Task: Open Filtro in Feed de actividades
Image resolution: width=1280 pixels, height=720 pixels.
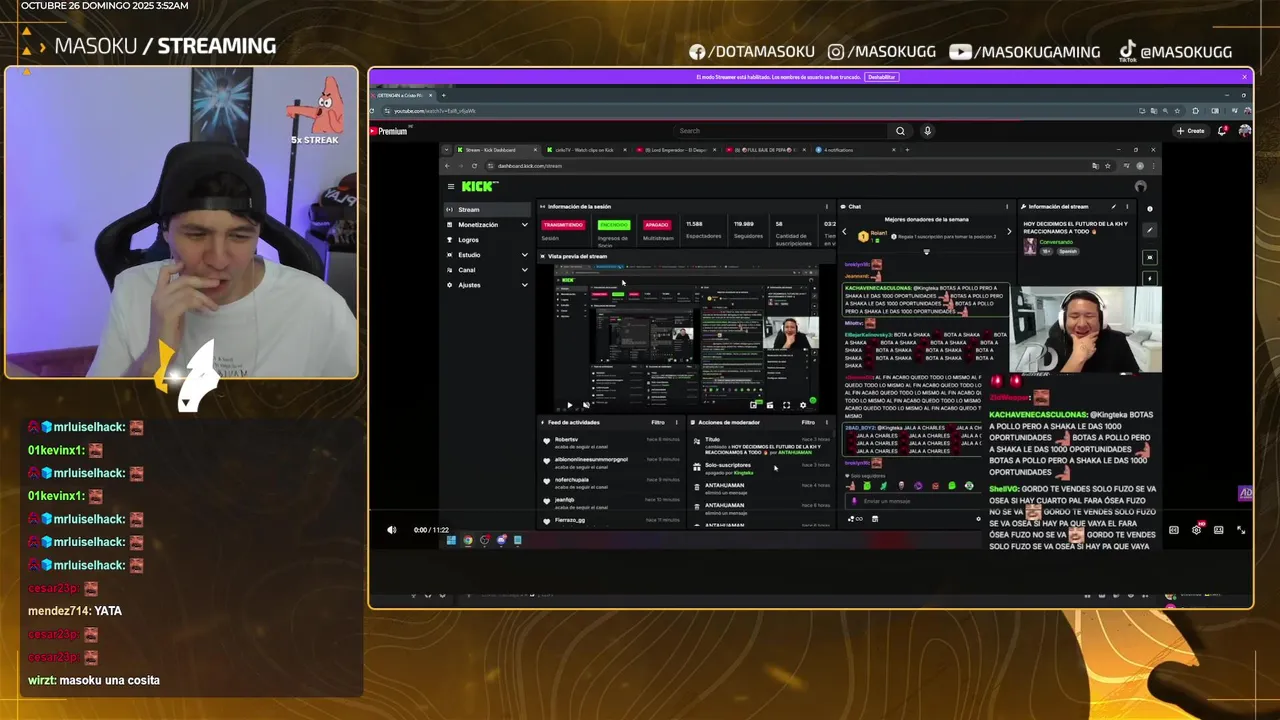Action: tap(657, 422)
